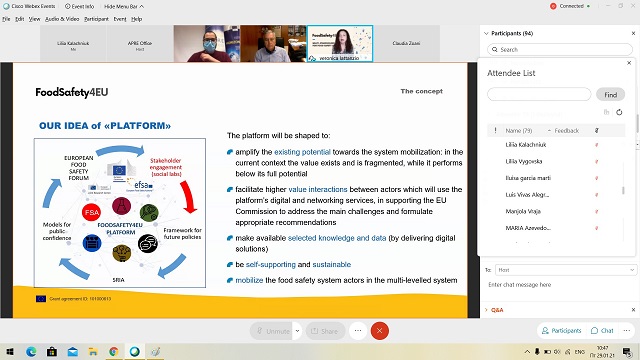
Task: Click the Share button
Action: [x=325, y=331]
